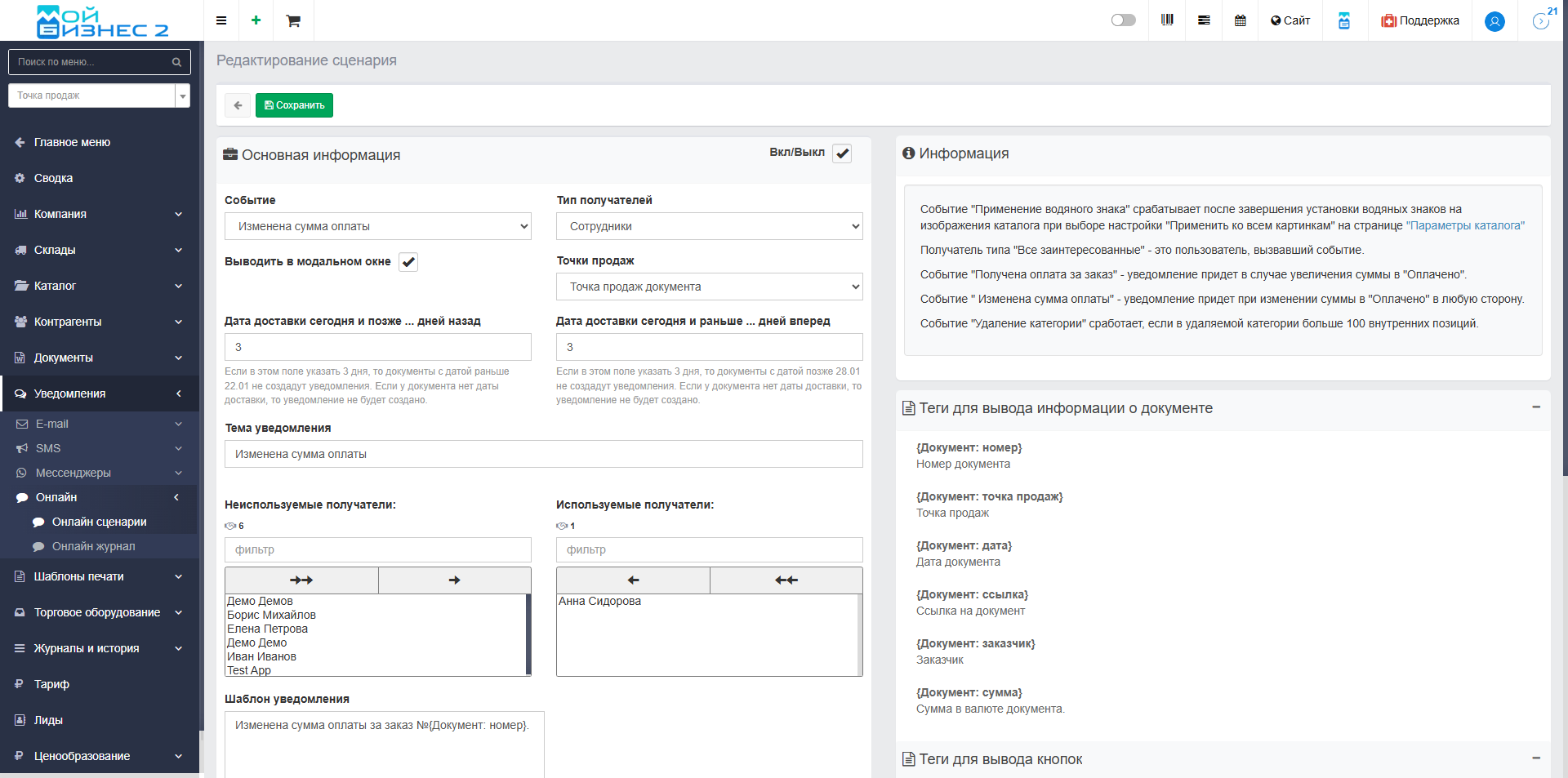1568x778 pixels.
Task: Move all recipients right with double arrow
Action: pos(301,580)
